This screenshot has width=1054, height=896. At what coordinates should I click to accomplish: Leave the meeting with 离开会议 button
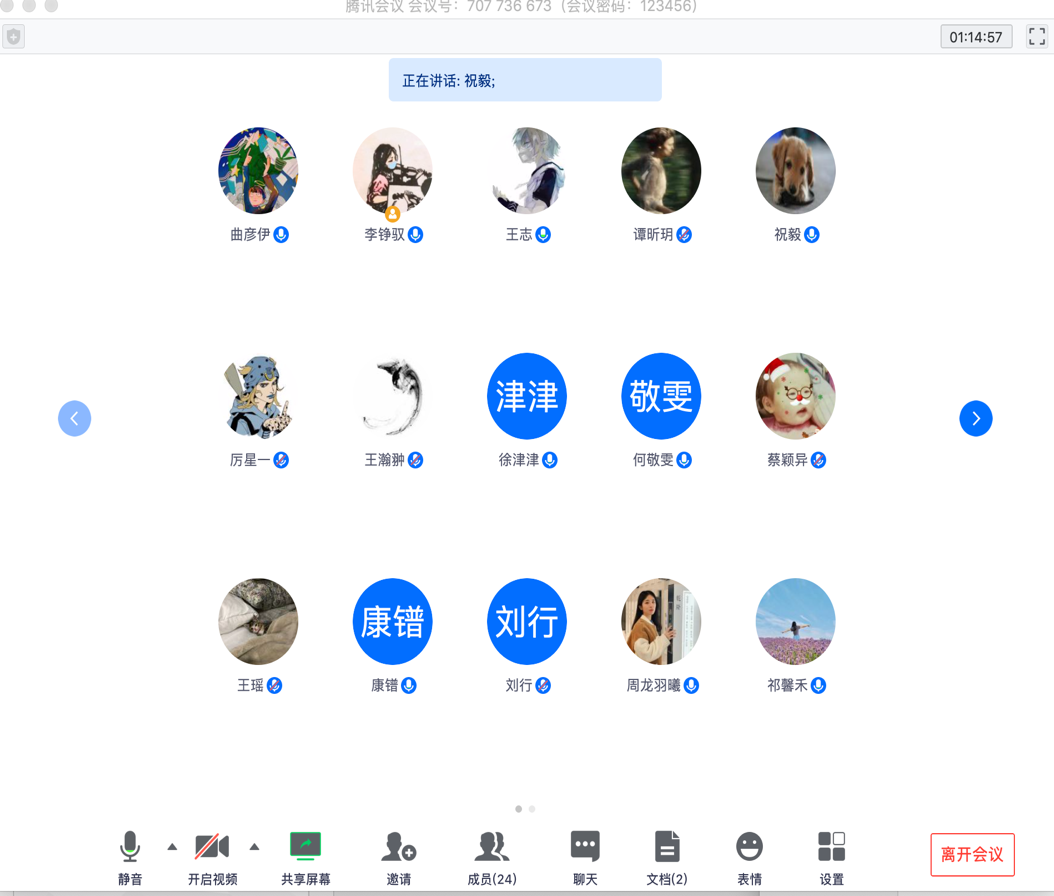(972, 855)
